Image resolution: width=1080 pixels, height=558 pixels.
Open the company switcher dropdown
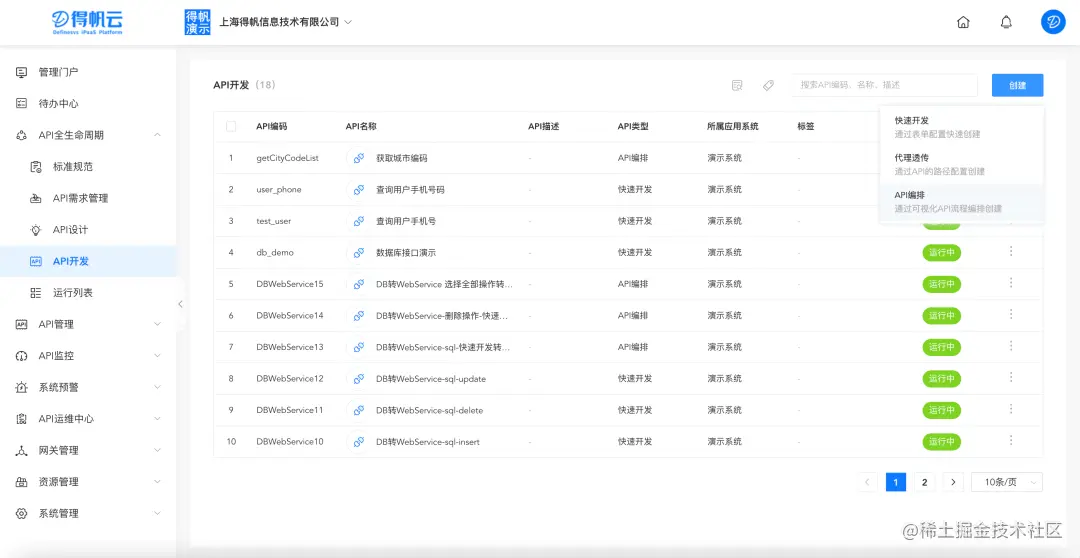point(348,22)
